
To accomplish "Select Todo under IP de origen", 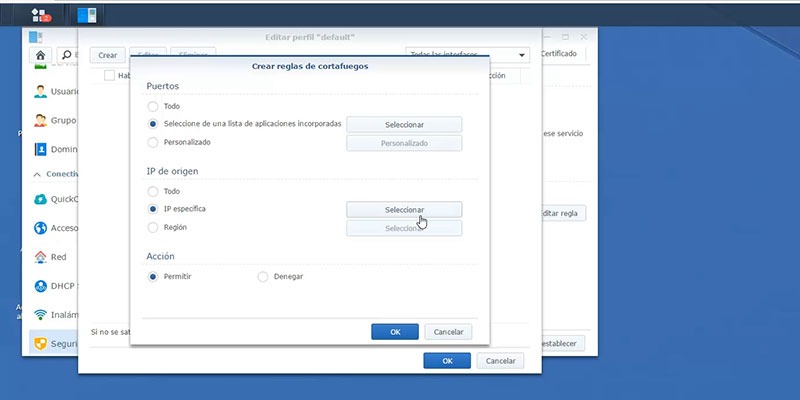I will 153,191.
